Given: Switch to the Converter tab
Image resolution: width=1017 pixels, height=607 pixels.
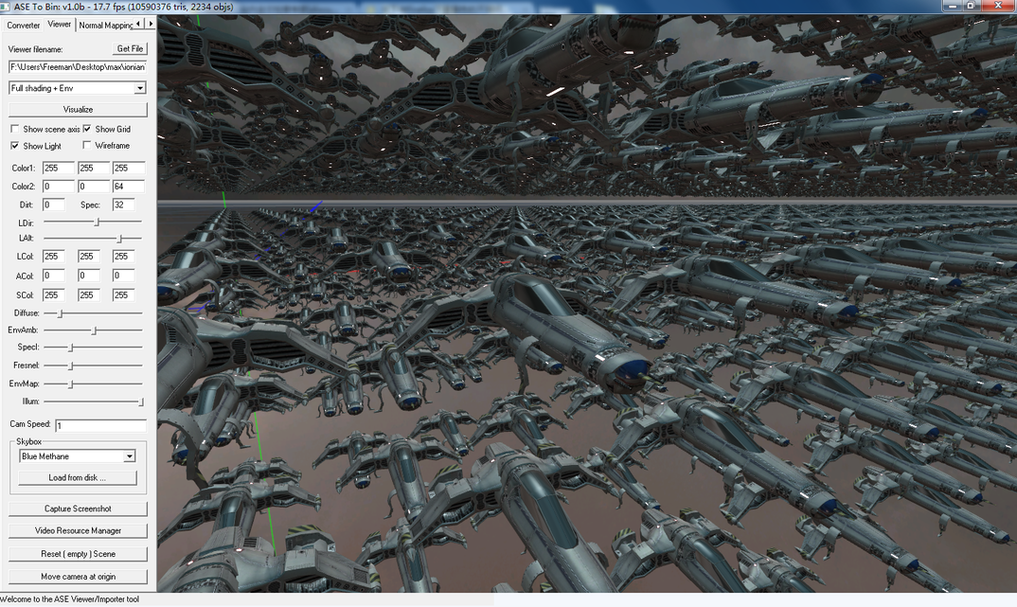Looking at the screenshot, I should pyautogui.click(x=23, y=25).
